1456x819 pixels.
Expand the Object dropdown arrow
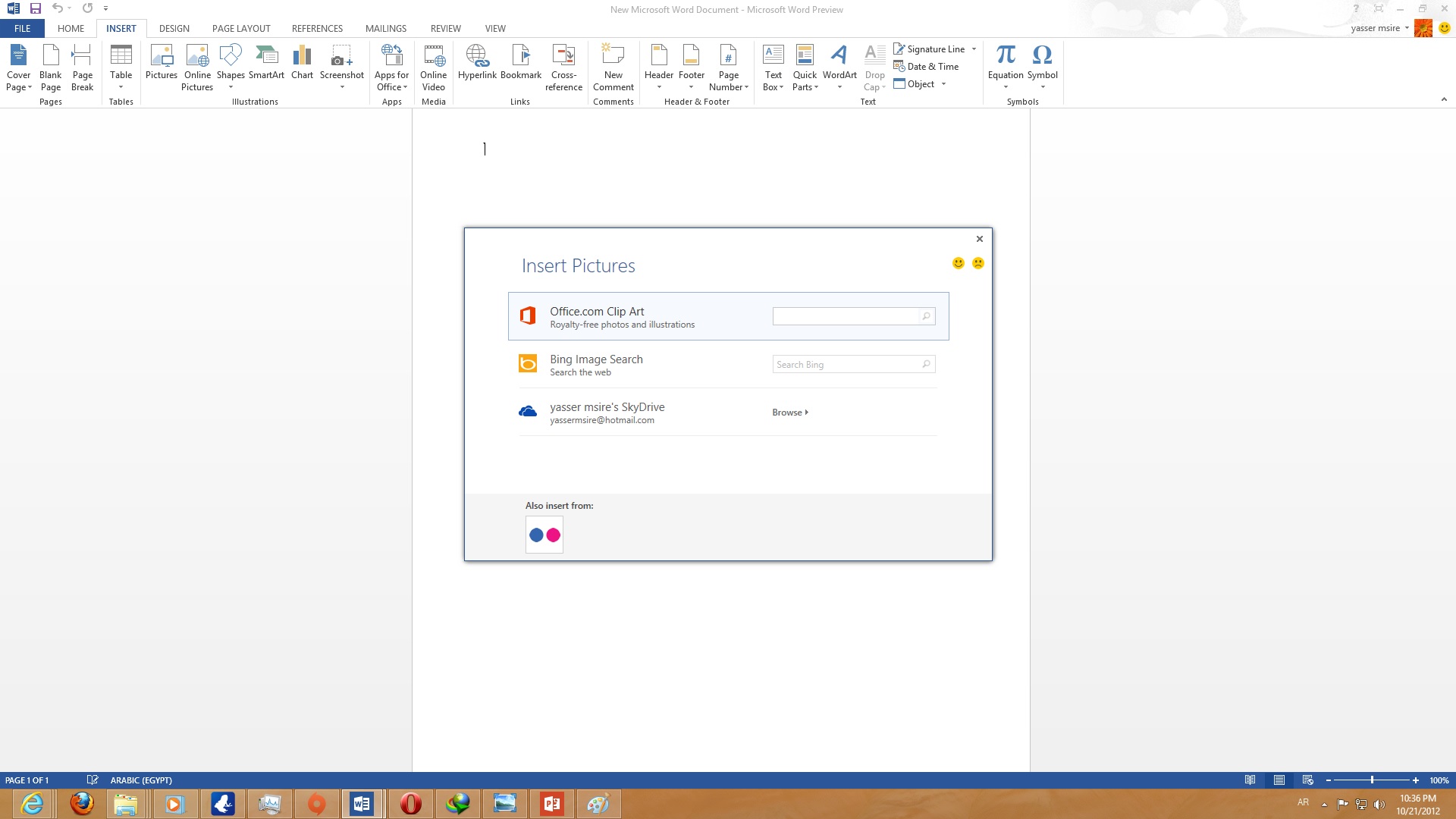943,83
